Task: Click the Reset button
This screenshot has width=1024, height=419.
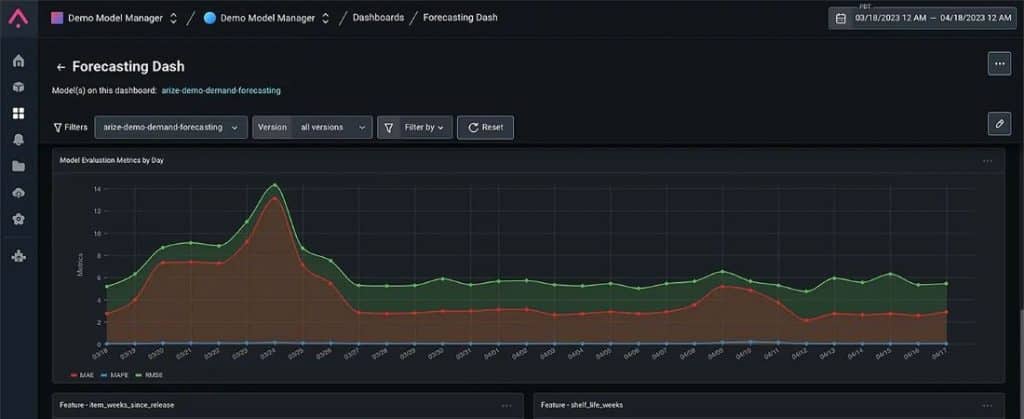Action: click(485, 127)
